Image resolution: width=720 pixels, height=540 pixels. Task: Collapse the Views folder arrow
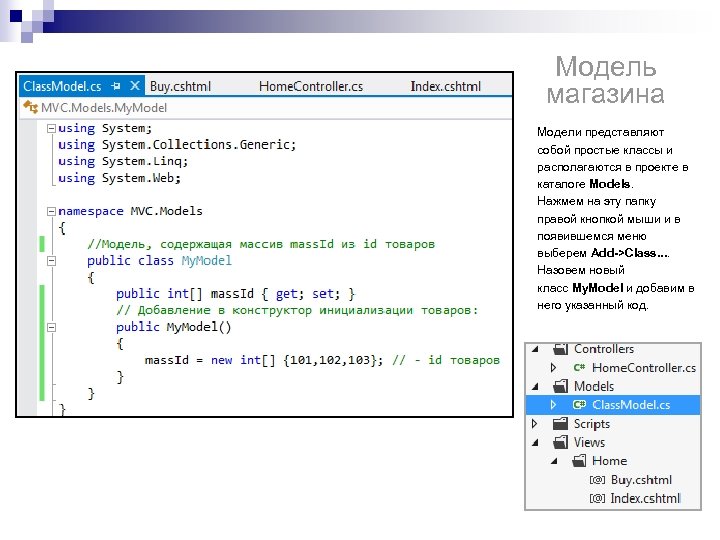coord(535,443)
